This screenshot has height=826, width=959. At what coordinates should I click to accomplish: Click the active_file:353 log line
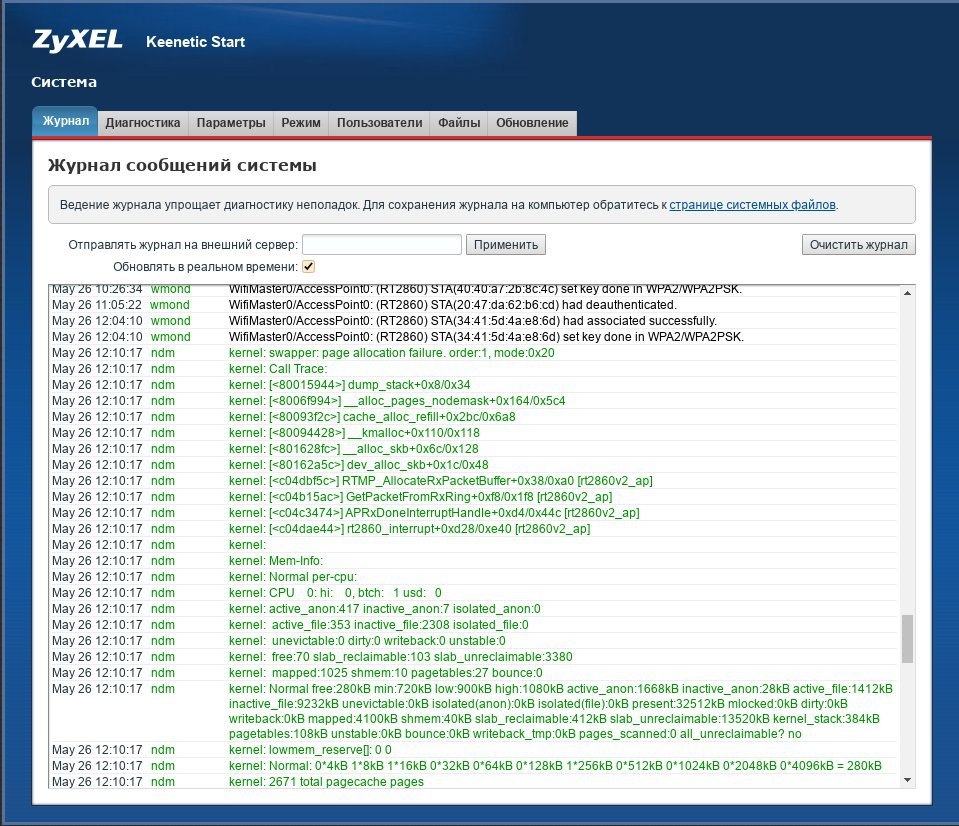474,624
